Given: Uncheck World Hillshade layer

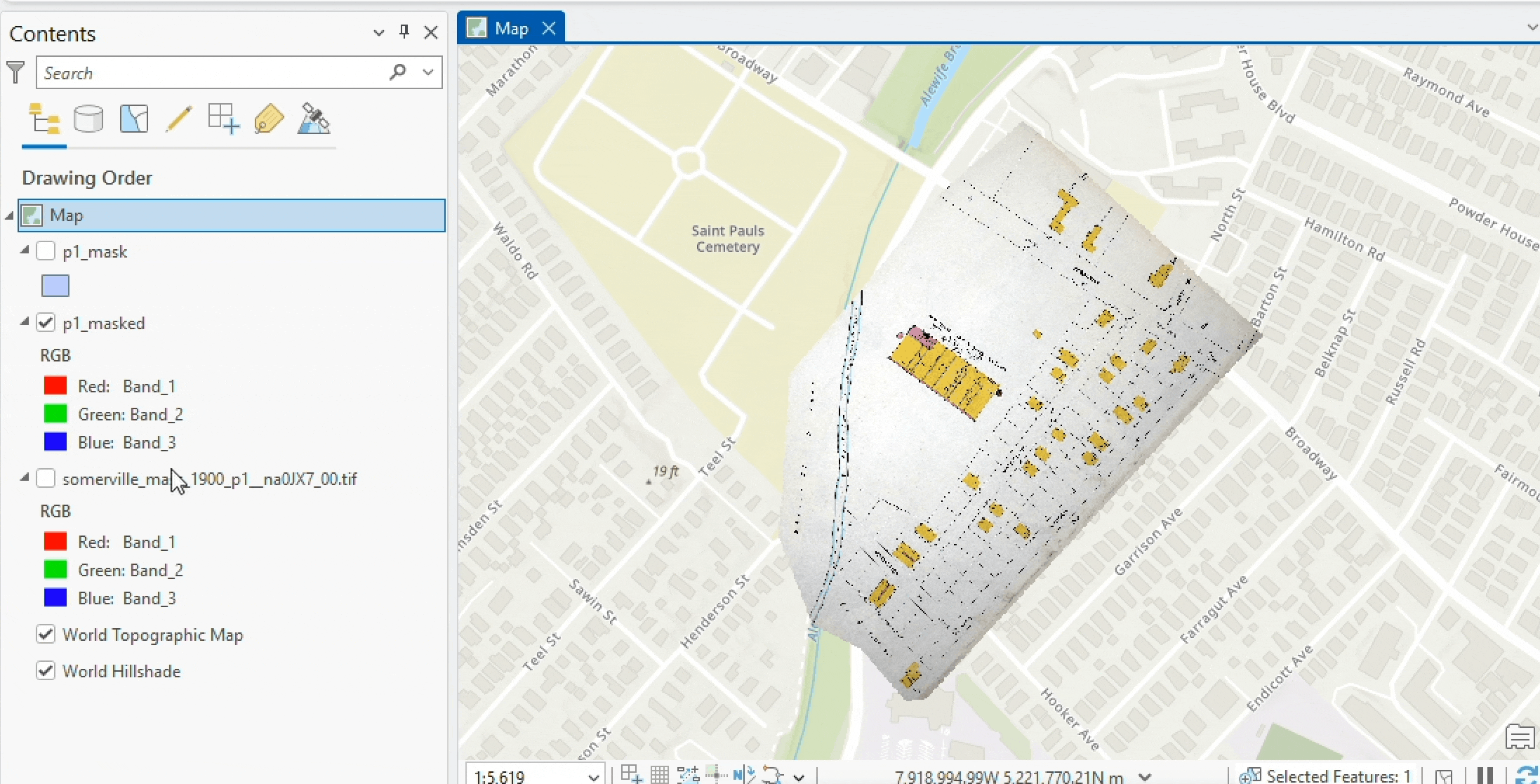Looking at the screenshot, I should [46, 671].
